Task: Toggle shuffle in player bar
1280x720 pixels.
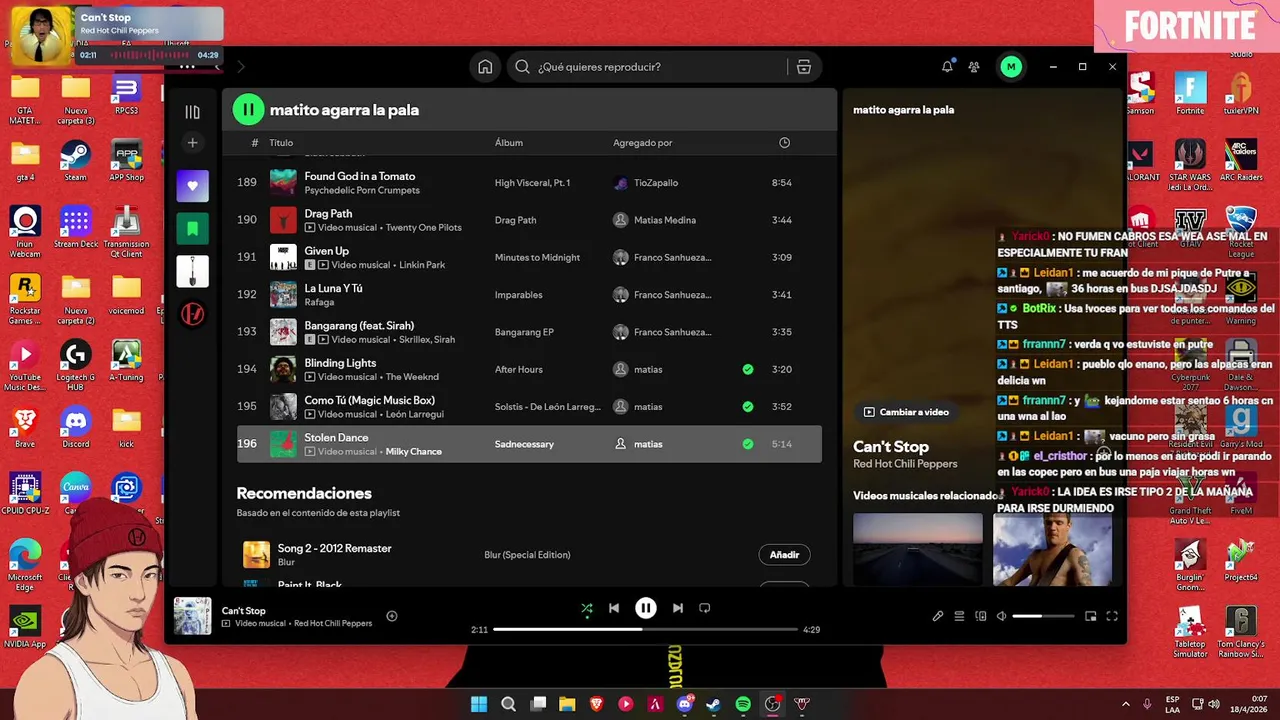Action: [587, 608]
